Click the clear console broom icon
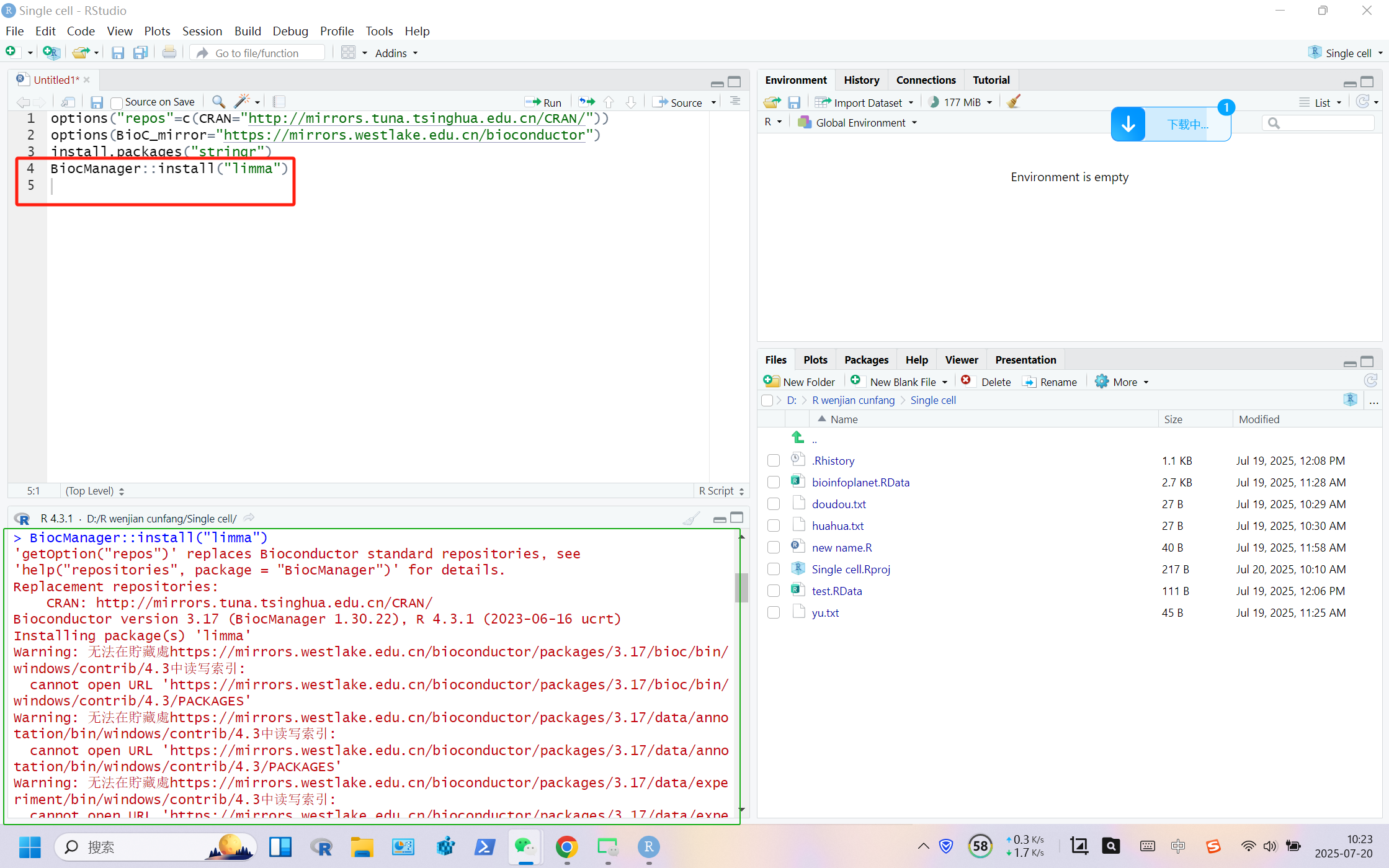Image resolution: width=1389 pixels, height=868 pixels. point(691,519)
